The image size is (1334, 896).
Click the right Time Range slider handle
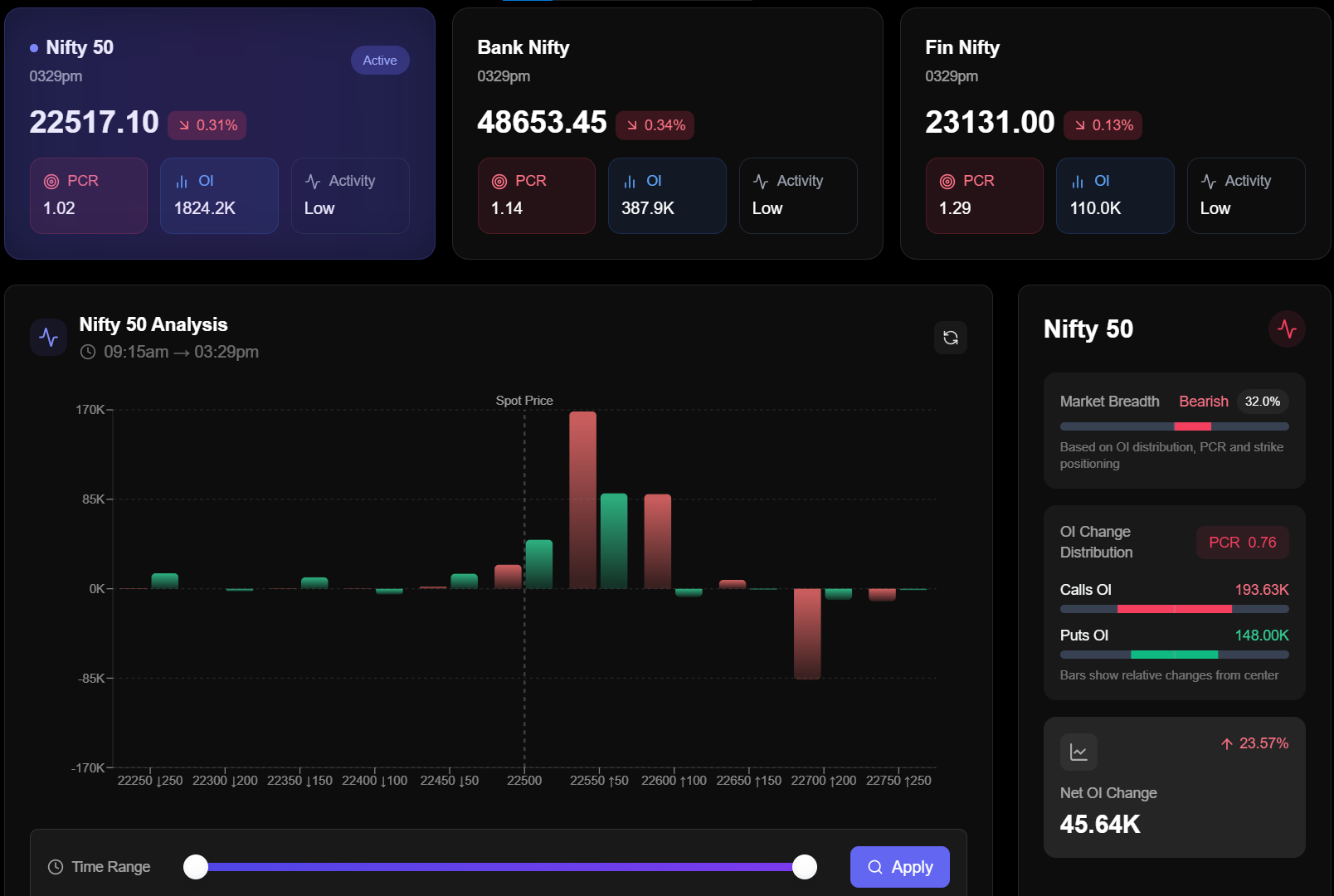805,867
